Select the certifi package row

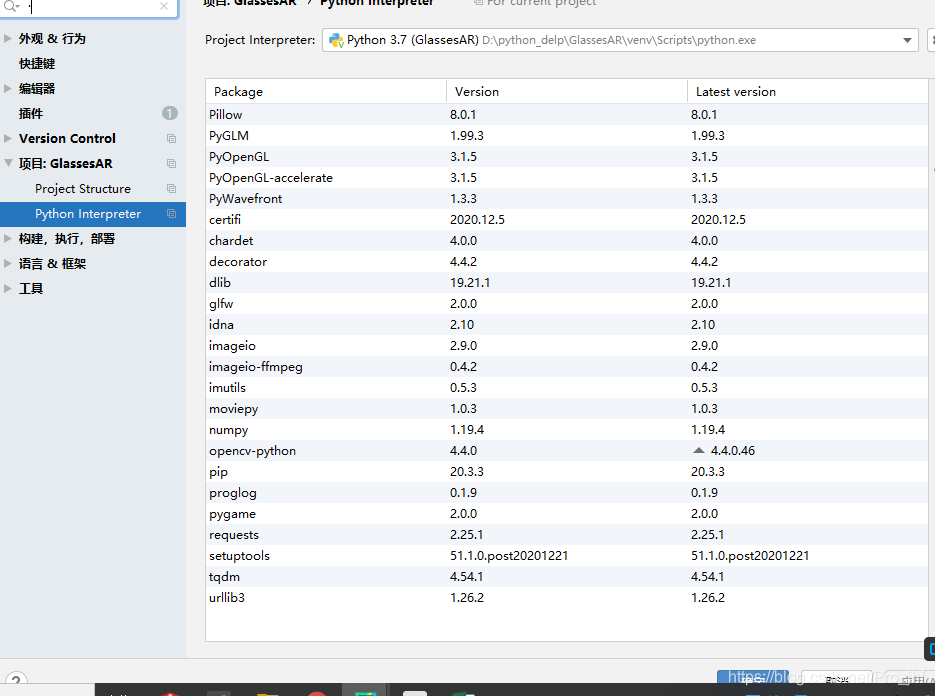point(567,219)
